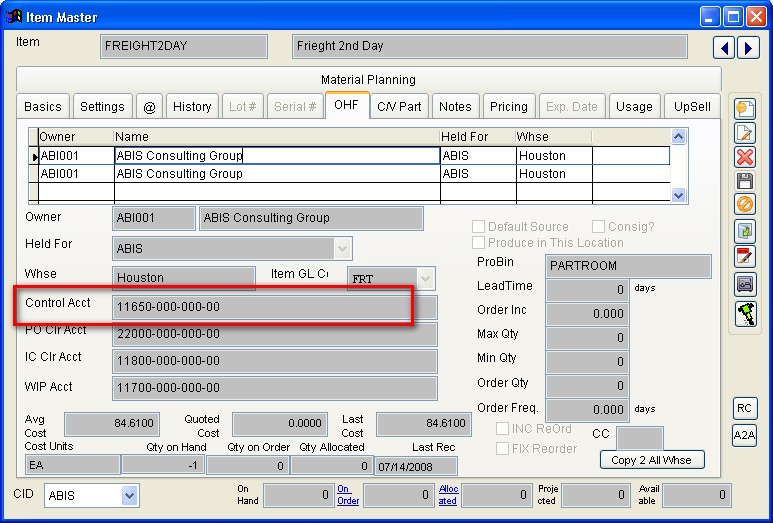Click the edit record pencil icon
The image size is (773, 523).
(744, 133)
